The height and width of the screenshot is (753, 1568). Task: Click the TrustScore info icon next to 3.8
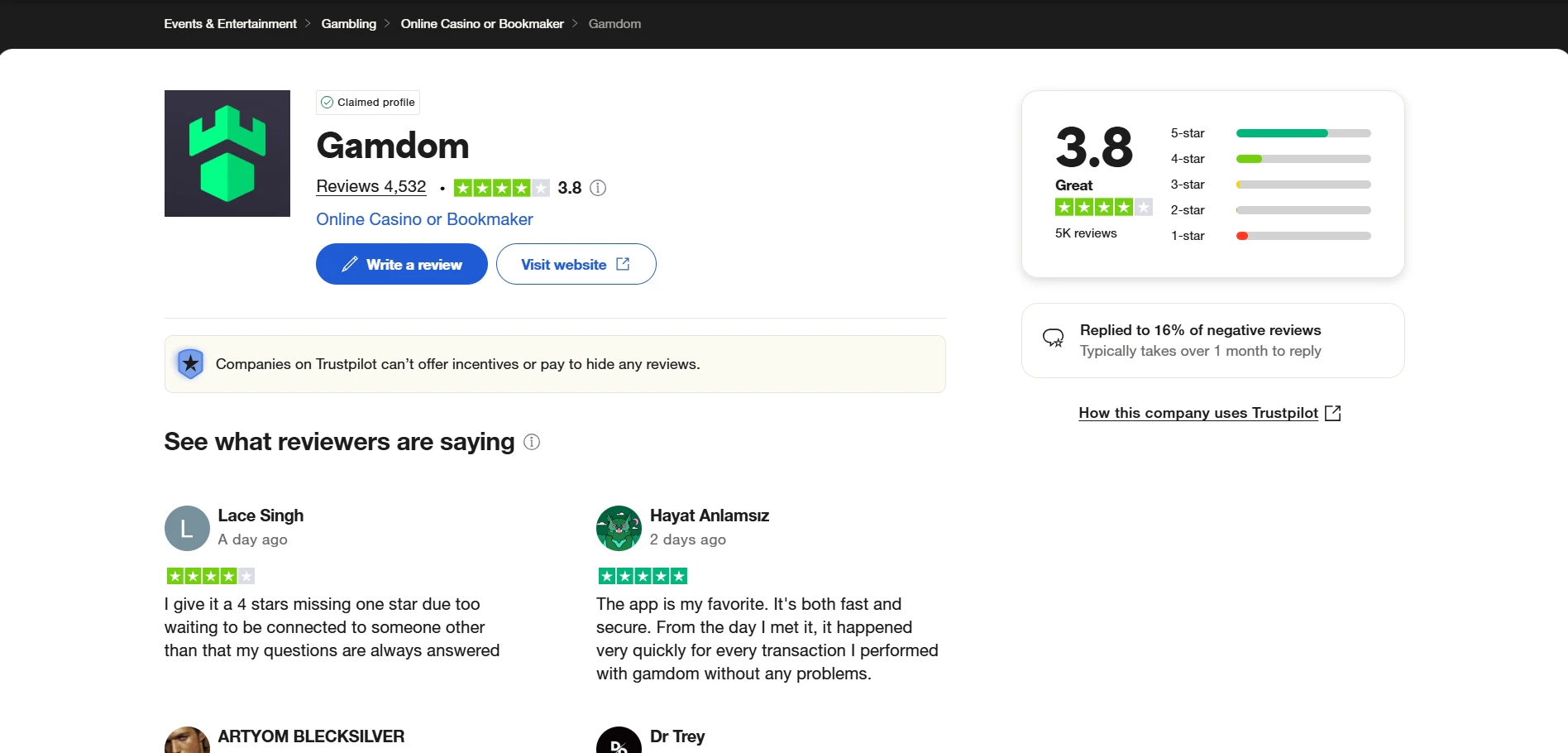point(598,188)
